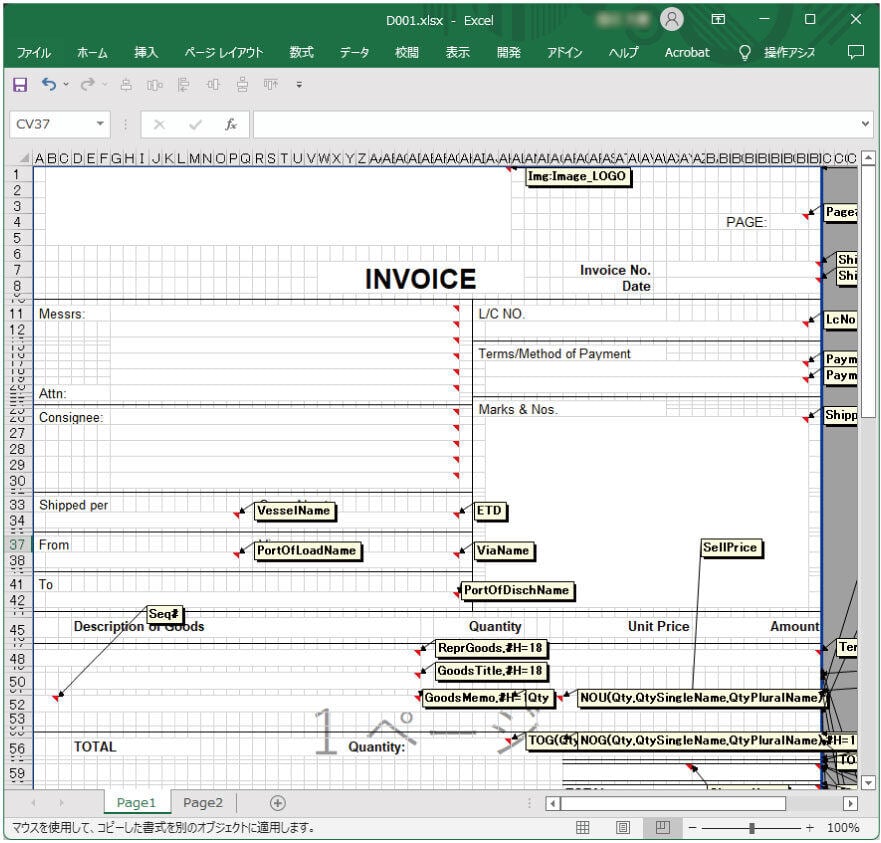The height and width of the screenshot is (843, 881).
Task: Click the align center objects icon
Action: pos(126,85)
